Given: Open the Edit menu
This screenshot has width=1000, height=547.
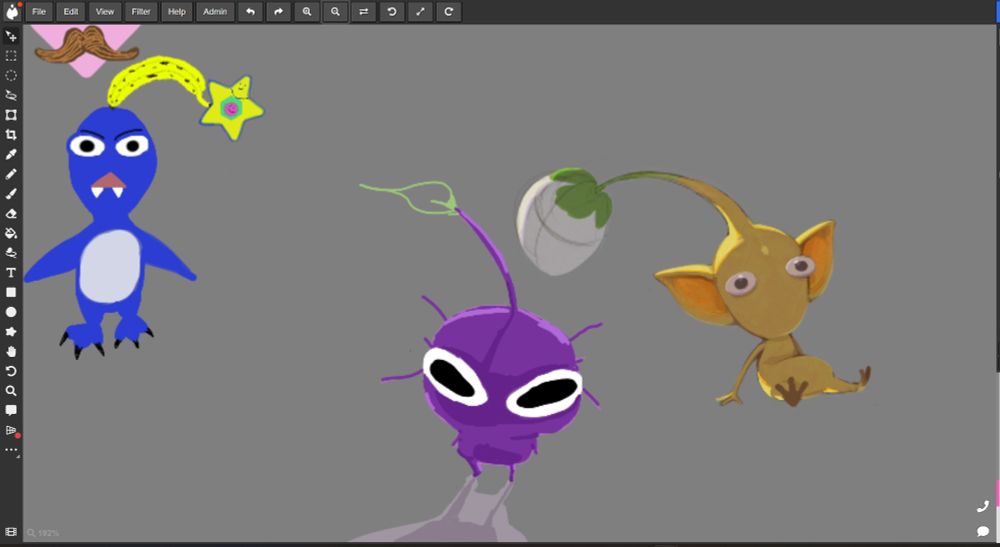Looking at the screenshot, I should point(71,11).
